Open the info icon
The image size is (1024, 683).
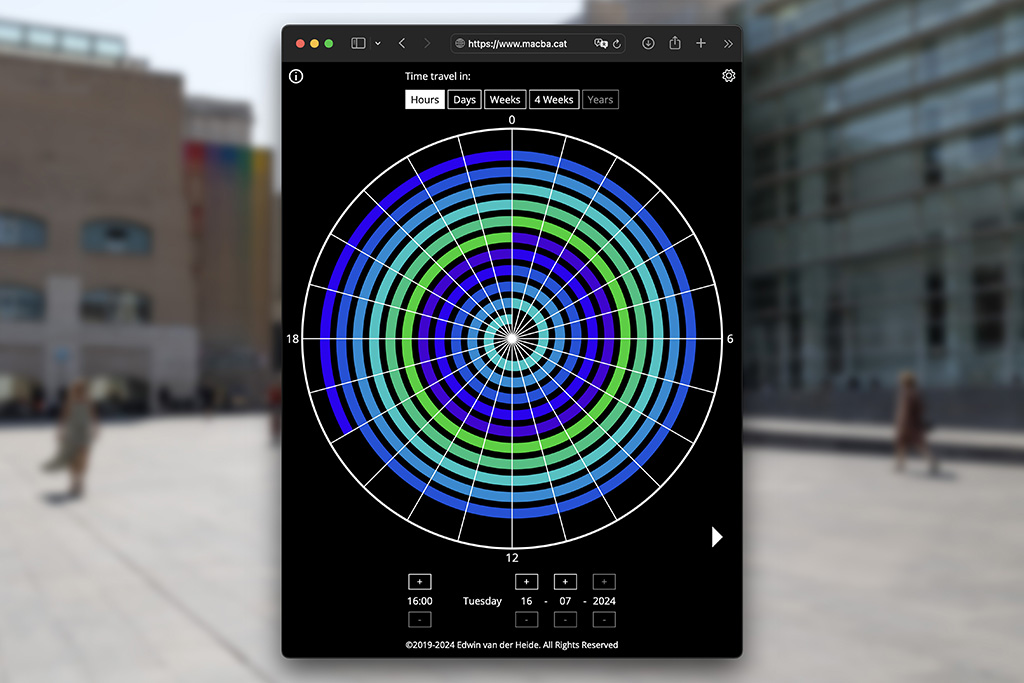(296, 76)
